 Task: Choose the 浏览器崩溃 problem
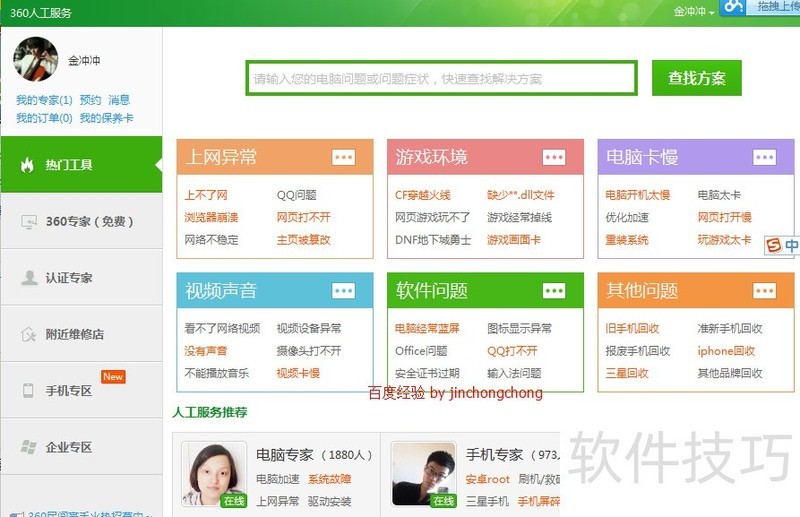click(211, 217)
